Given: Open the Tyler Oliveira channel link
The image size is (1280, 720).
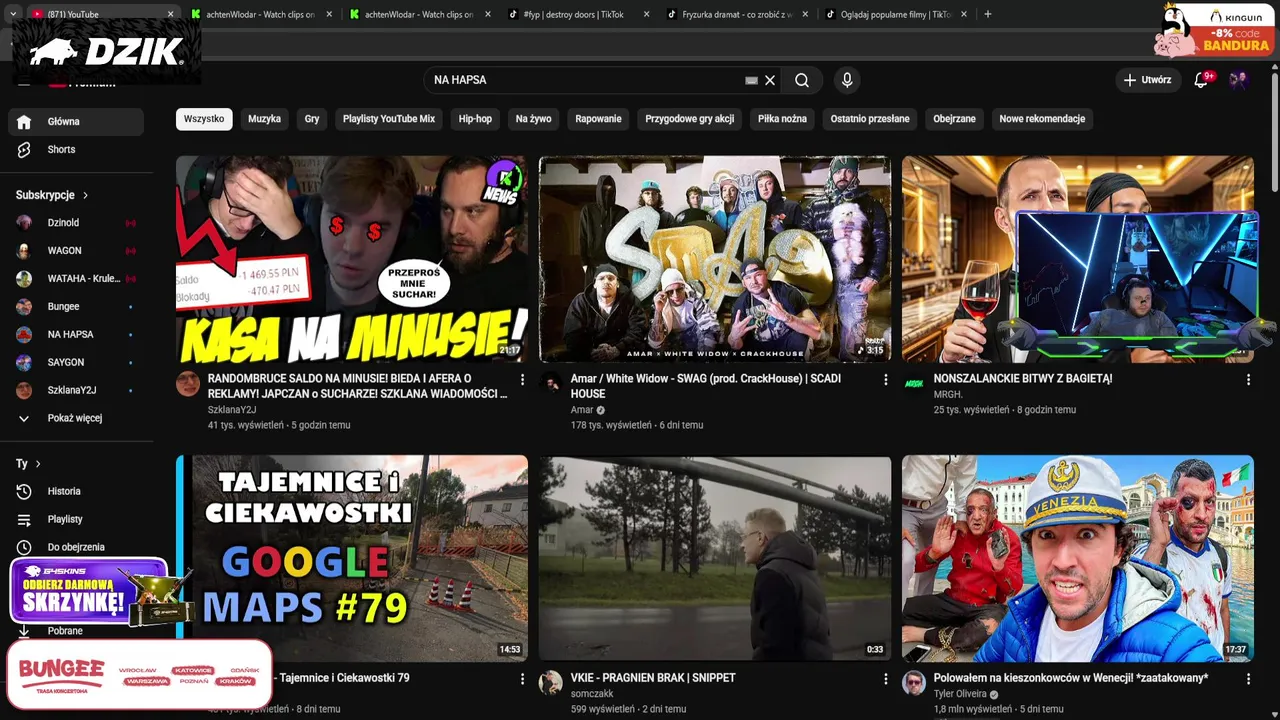Looking at the screenshot, I should tap(960, 694).
